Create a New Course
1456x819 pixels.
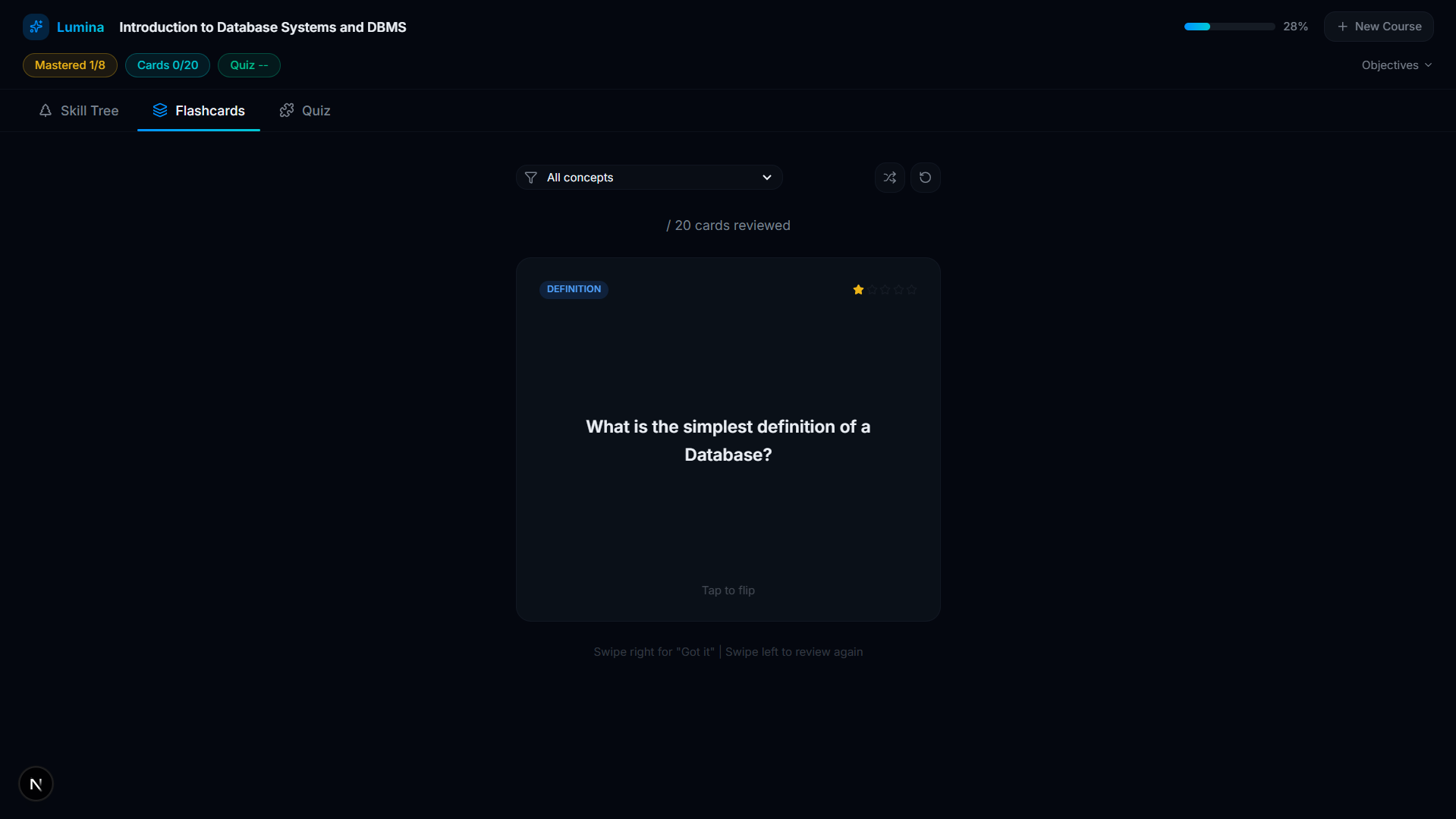pyautogui.click(x=1379, y=27)
